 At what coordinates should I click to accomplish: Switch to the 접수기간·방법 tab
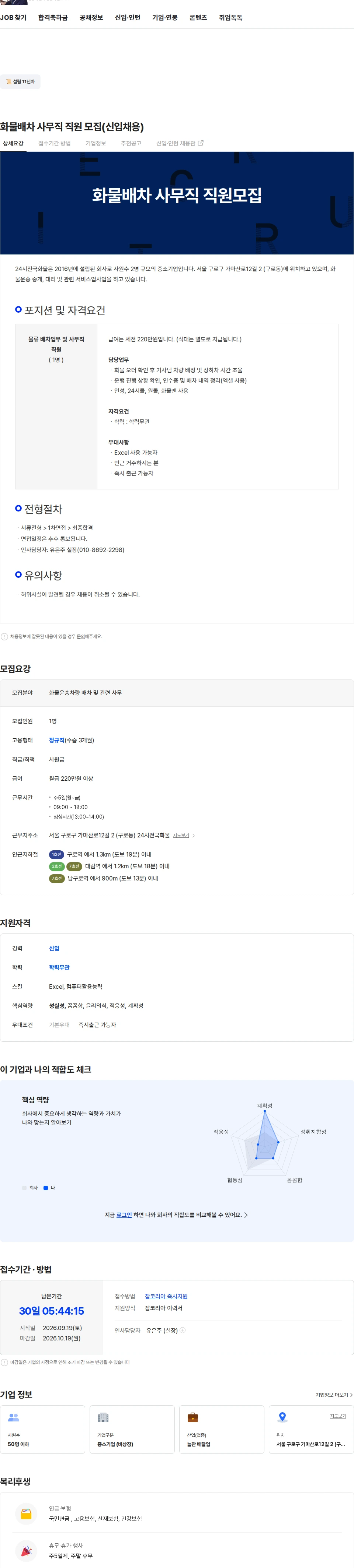(x=54, y=144)
